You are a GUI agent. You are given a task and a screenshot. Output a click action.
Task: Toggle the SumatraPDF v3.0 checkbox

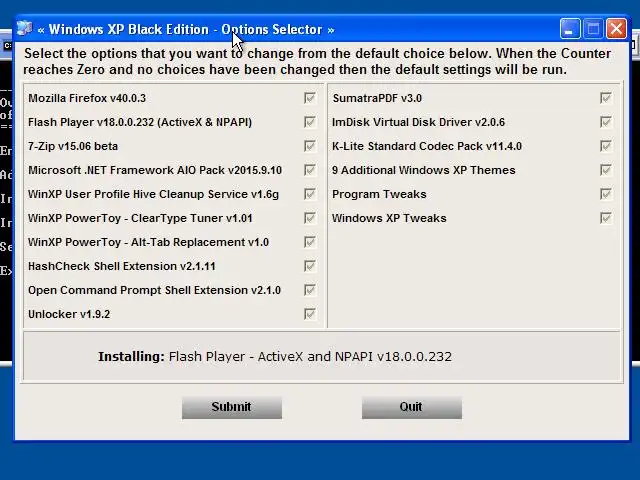tap(606, 98)
